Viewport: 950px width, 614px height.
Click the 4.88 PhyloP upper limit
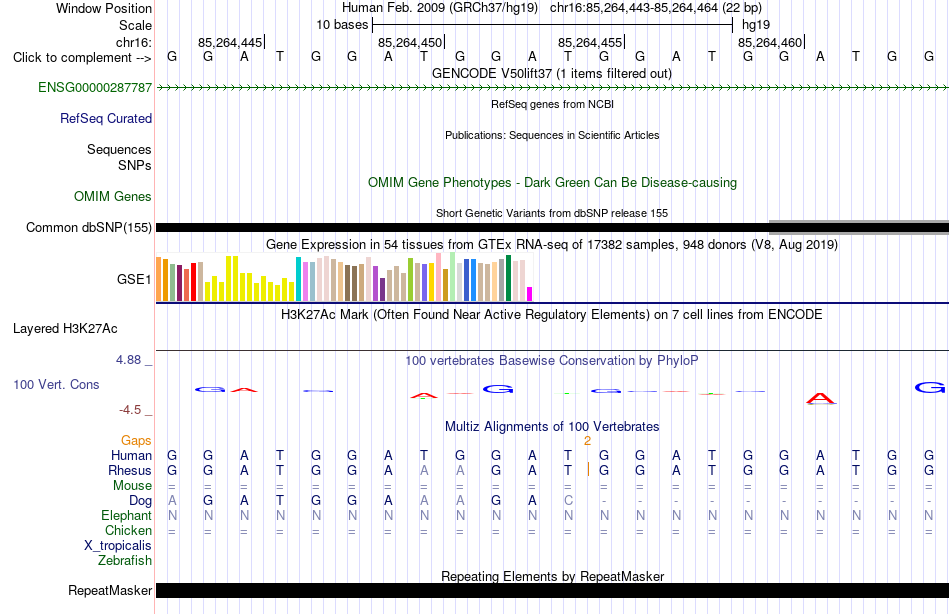point(128,360)
